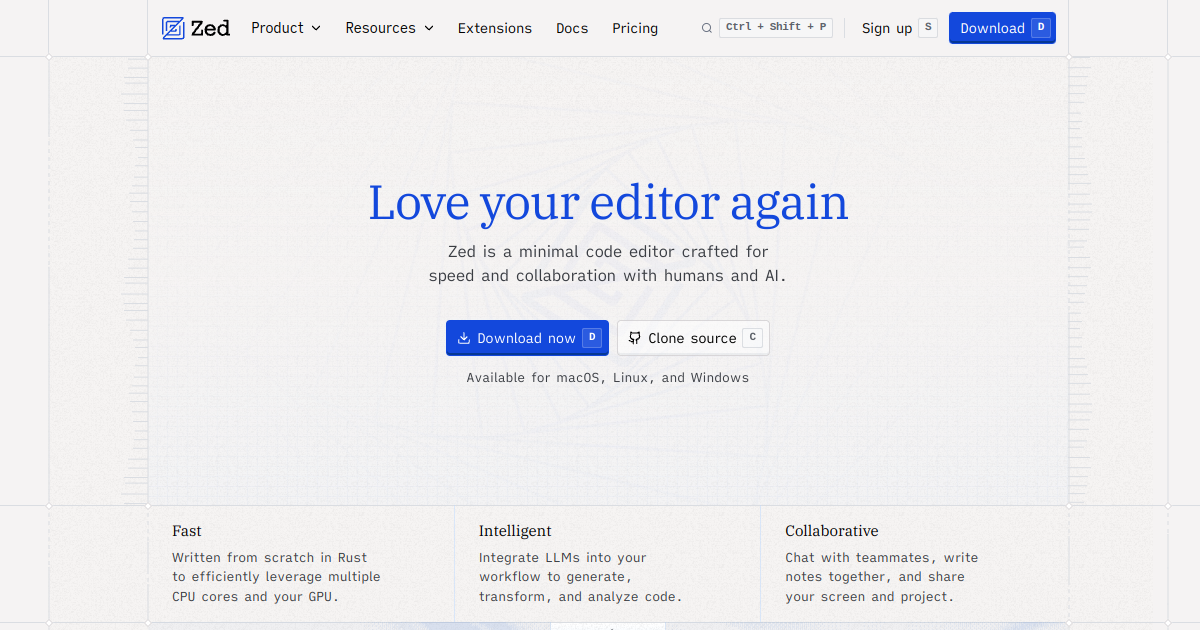Open the Resources dropdown menu
This screenshot has height=630, width=1200.
380,28
